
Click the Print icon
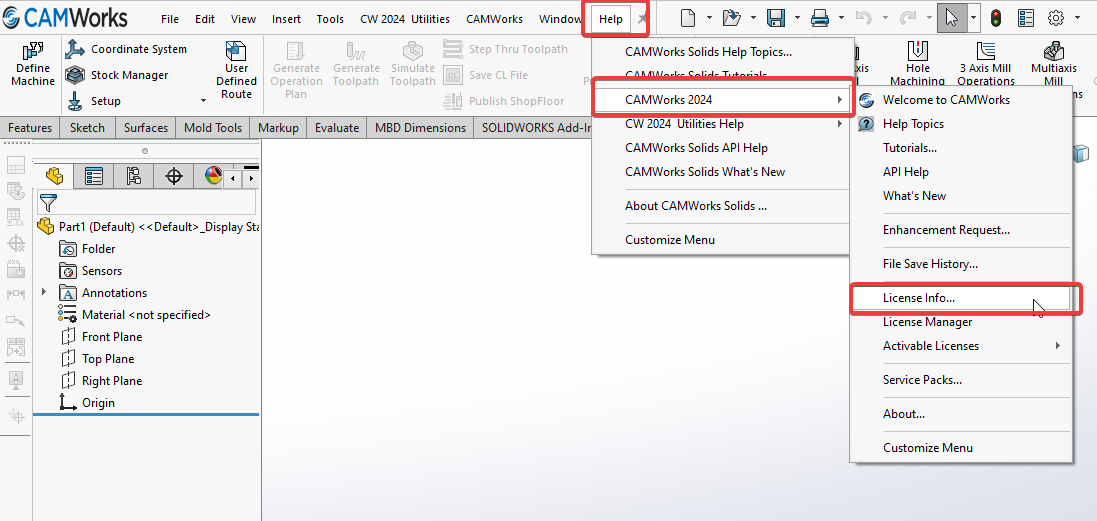click(x=820, y=18)
